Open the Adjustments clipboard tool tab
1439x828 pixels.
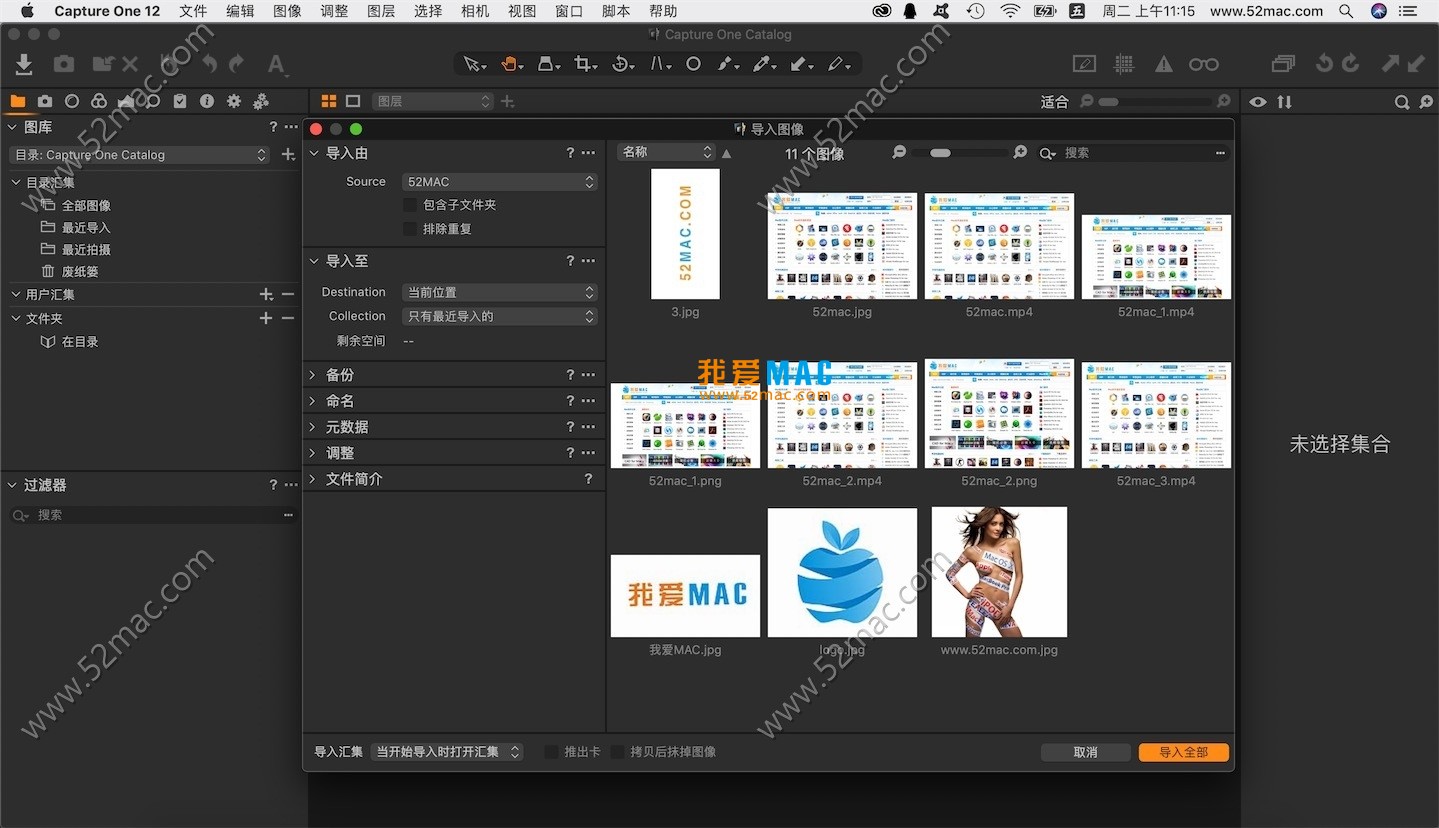pyautogui.click(x=180, y=101)
